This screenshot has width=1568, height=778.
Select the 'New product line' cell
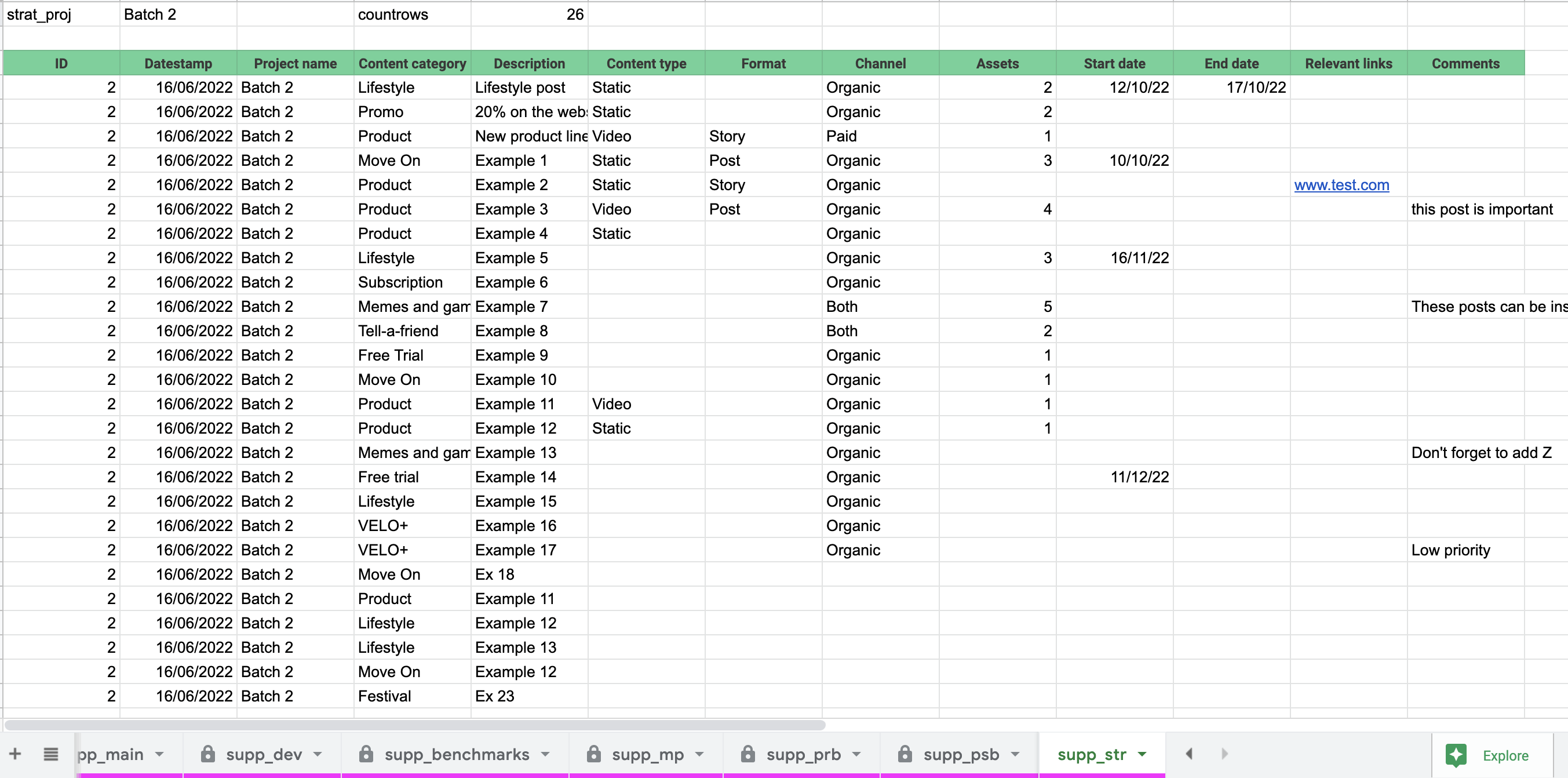point(530,136)
